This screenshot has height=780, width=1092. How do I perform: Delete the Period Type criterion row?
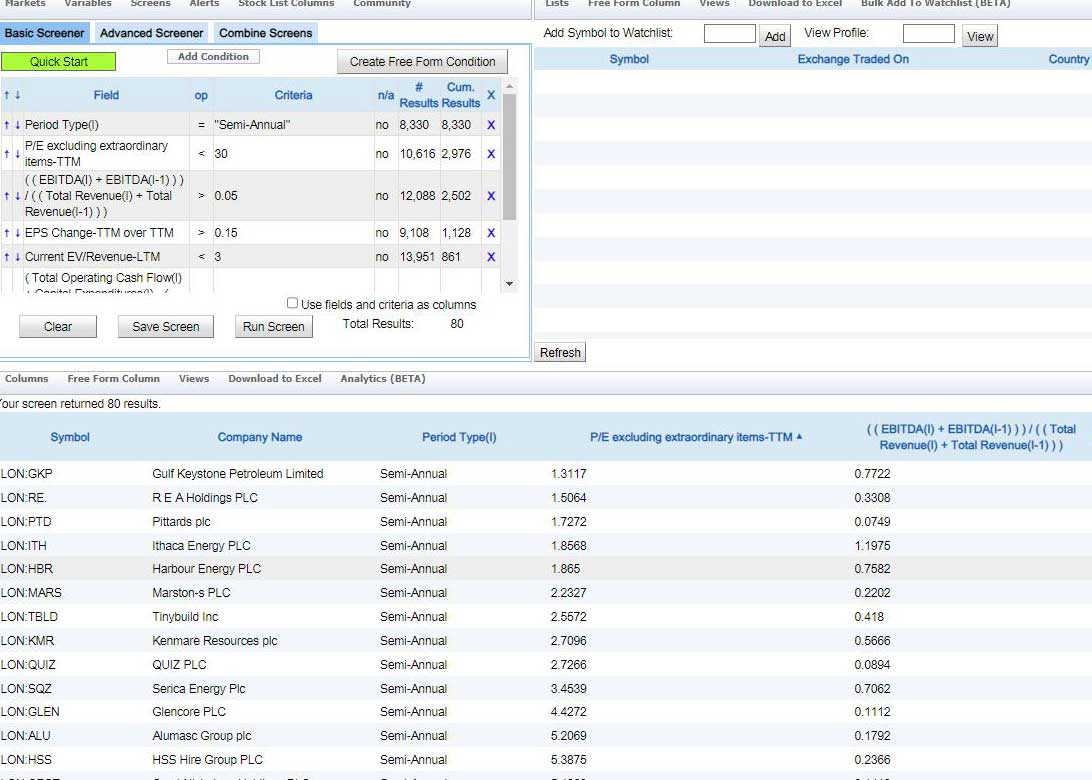[490, 125]
